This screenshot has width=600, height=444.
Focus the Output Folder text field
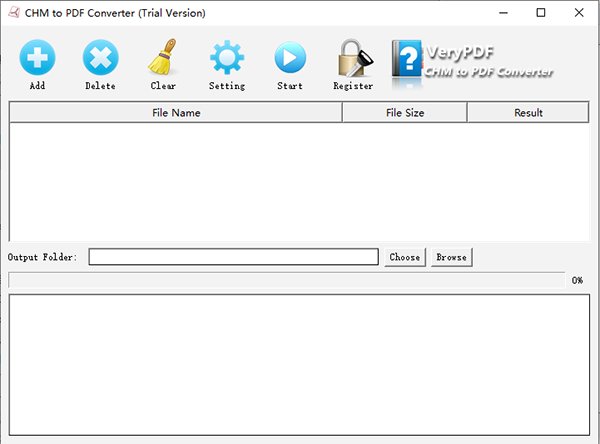pos(233,257)
